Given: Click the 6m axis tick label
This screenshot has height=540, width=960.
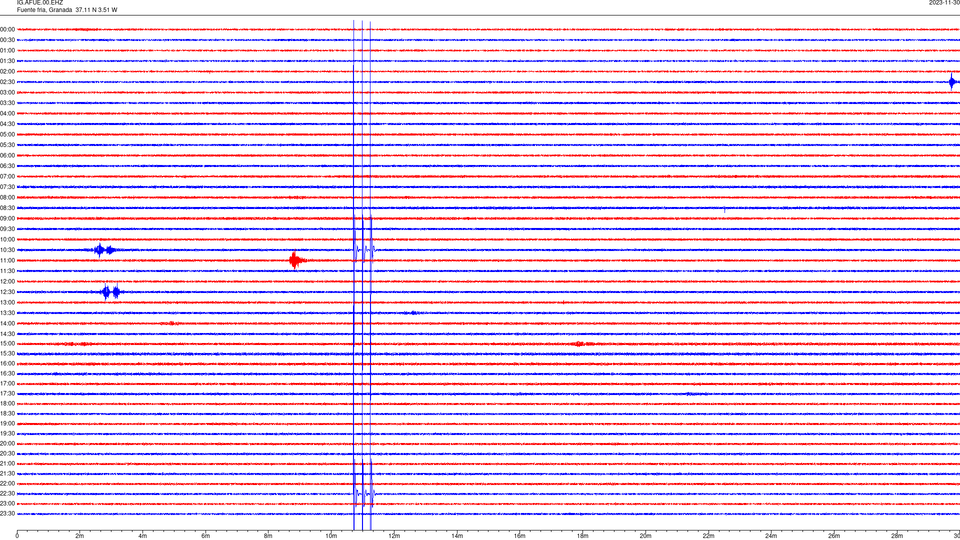Looking at the screenshot, I should [x=206, y=536].
